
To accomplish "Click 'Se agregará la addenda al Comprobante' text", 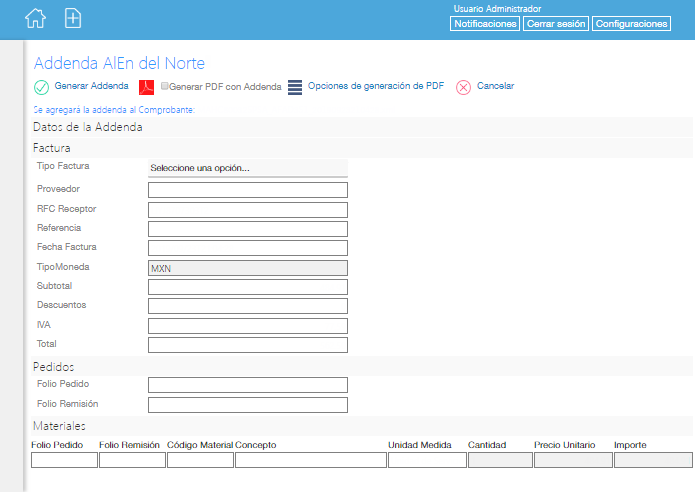I will pyautogui.click(x=114, y=110).
